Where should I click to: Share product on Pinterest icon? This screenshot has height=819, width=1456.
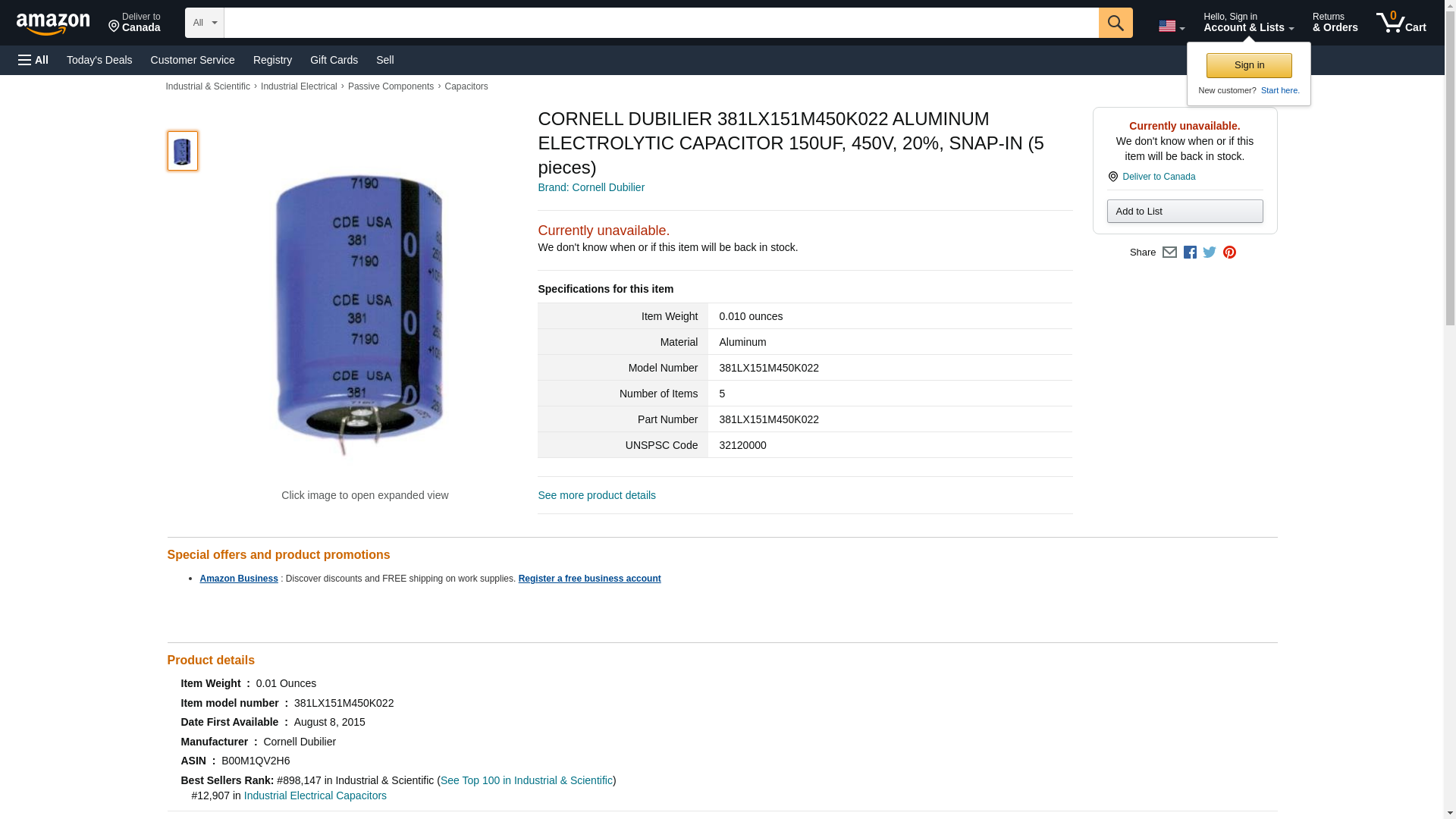click(x=1229, y=253)
